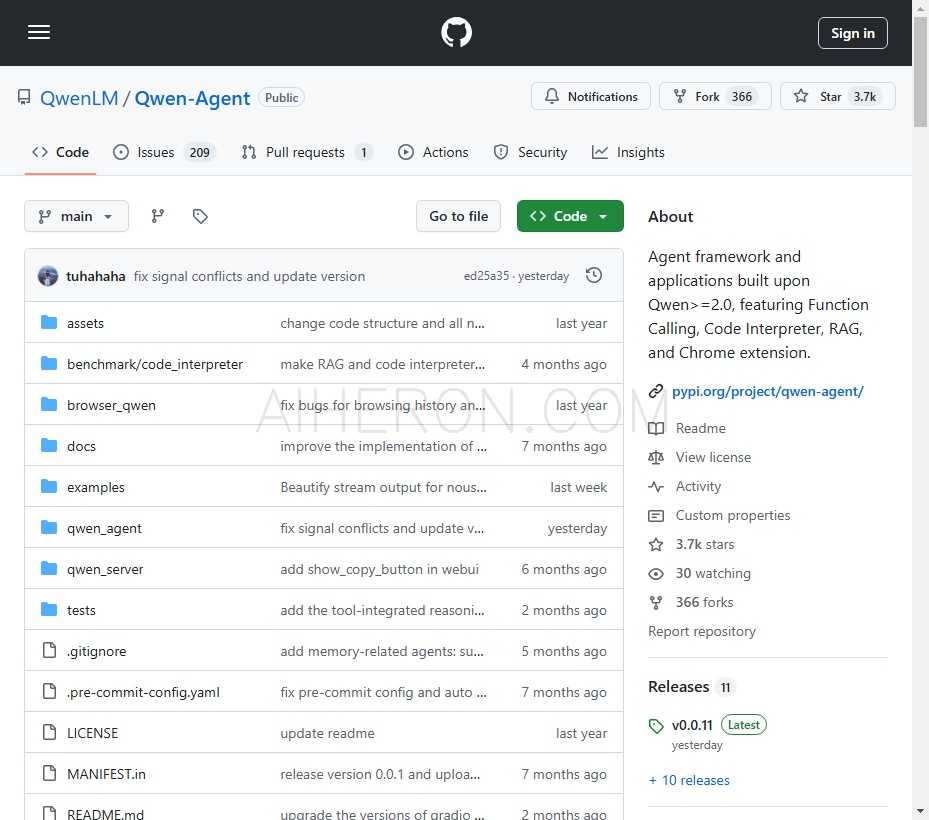Open tuhahaha's profile link

click(95, 277)
